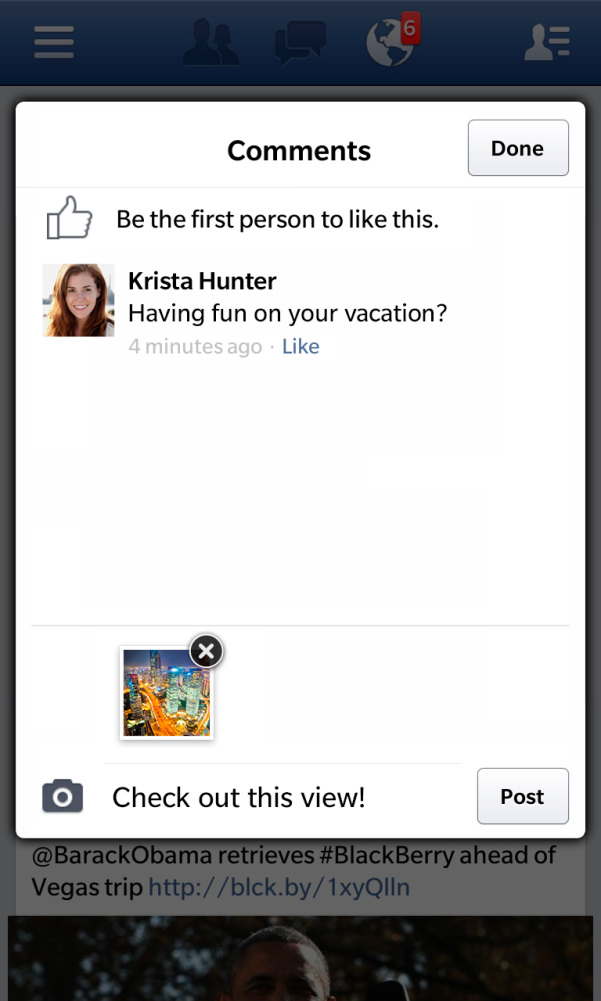This screenshot has width=601, height=1001.
Task: Open the attached city photo thumbnail
Action: click(166, 694)
